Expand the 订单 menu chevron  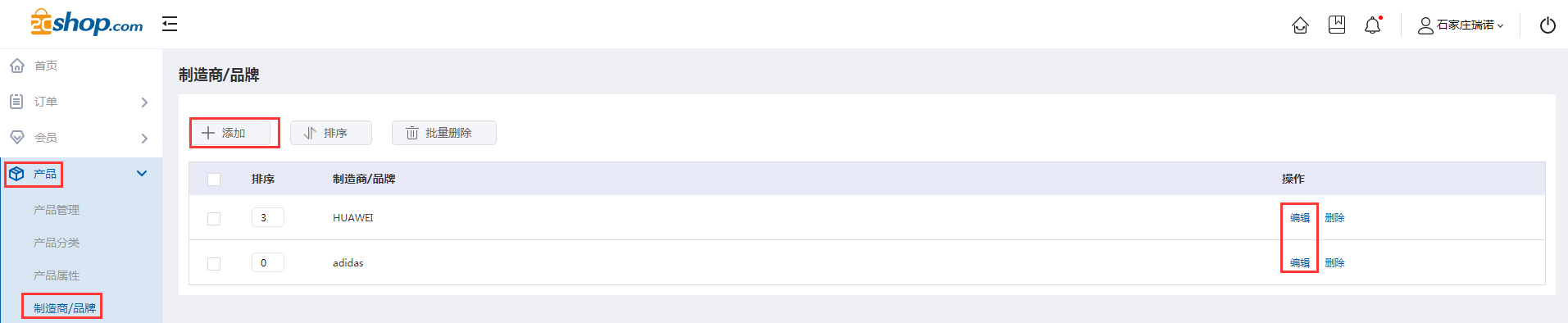(144, 102)
